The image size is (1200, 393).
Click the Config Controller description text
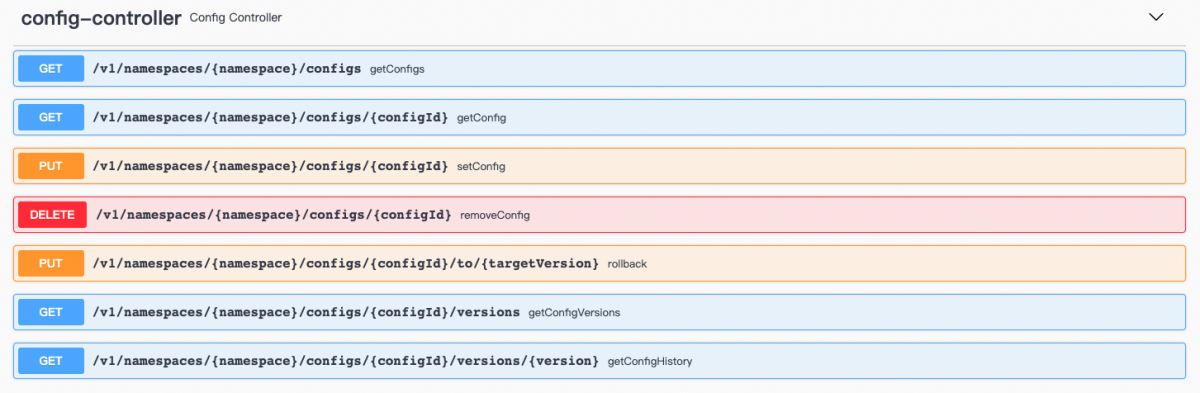click(x=235, y=18)
